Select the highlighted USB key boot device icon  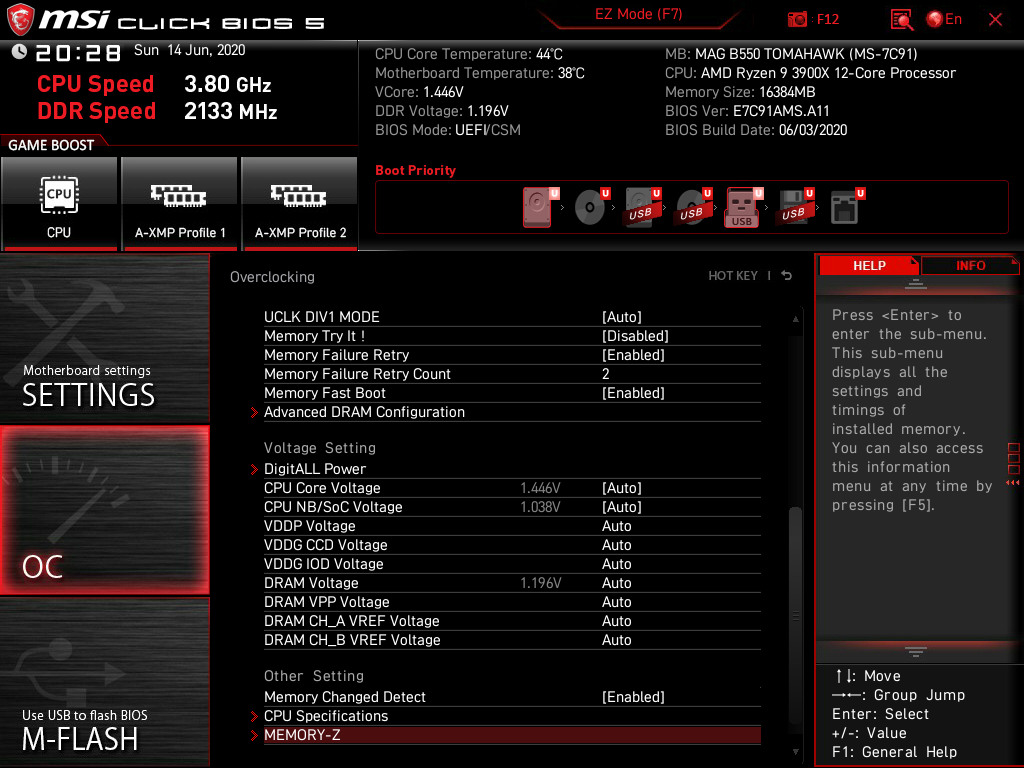[x=744, y=207]
